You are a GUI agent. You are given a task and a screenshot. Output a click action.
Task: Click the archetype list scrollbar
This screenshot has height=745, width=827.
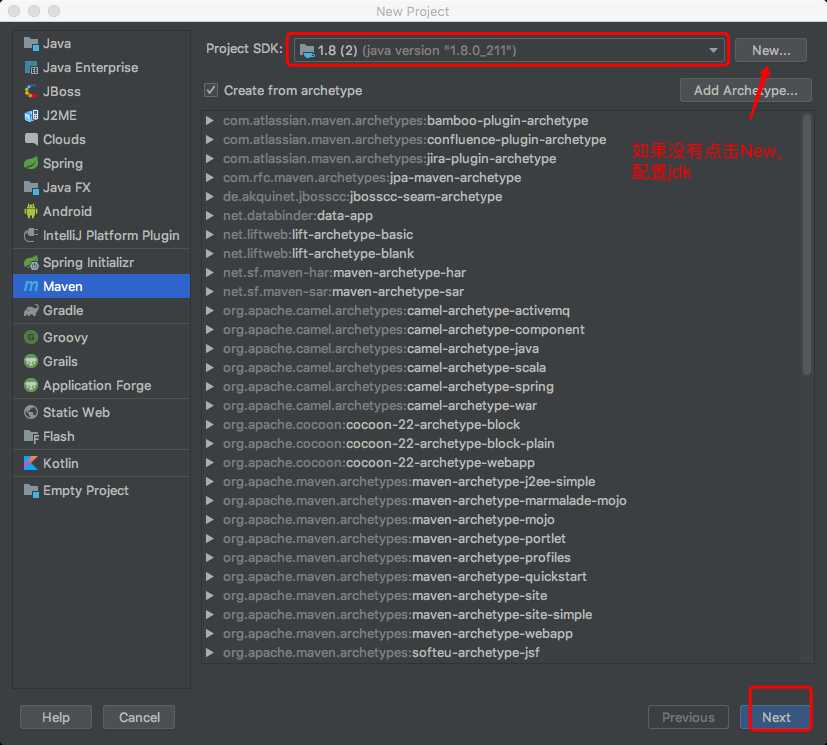pos(806,244)
